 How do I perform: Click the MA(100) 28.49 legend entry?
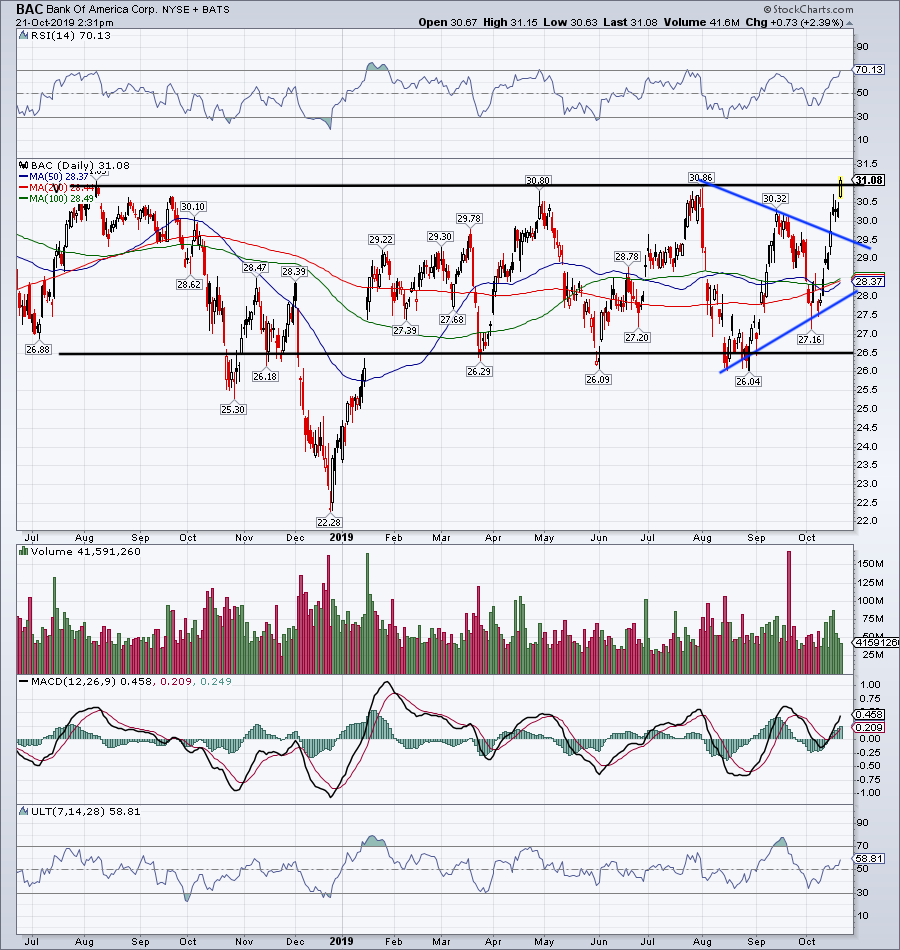coord(57,198)
